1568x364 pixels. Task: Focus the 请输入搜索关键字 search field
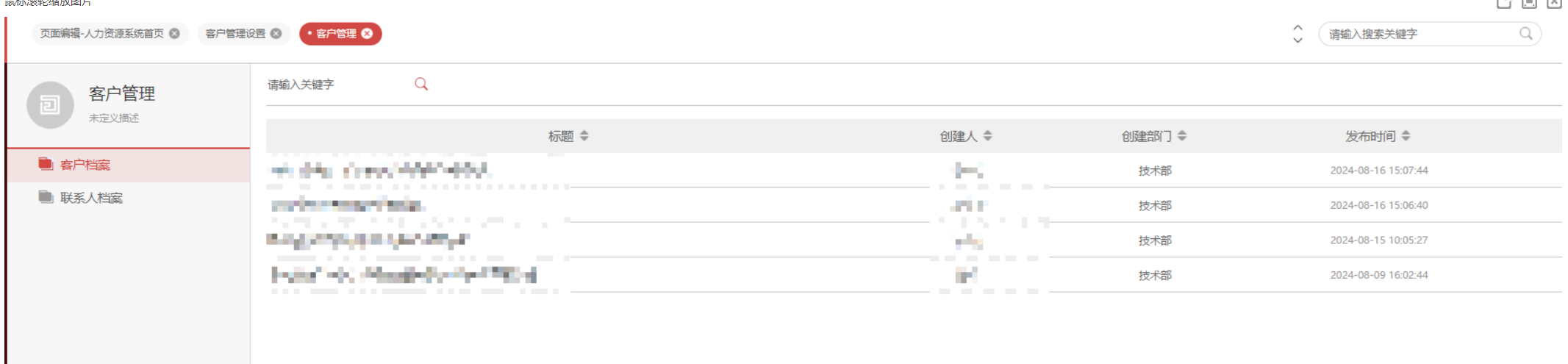1419,34
